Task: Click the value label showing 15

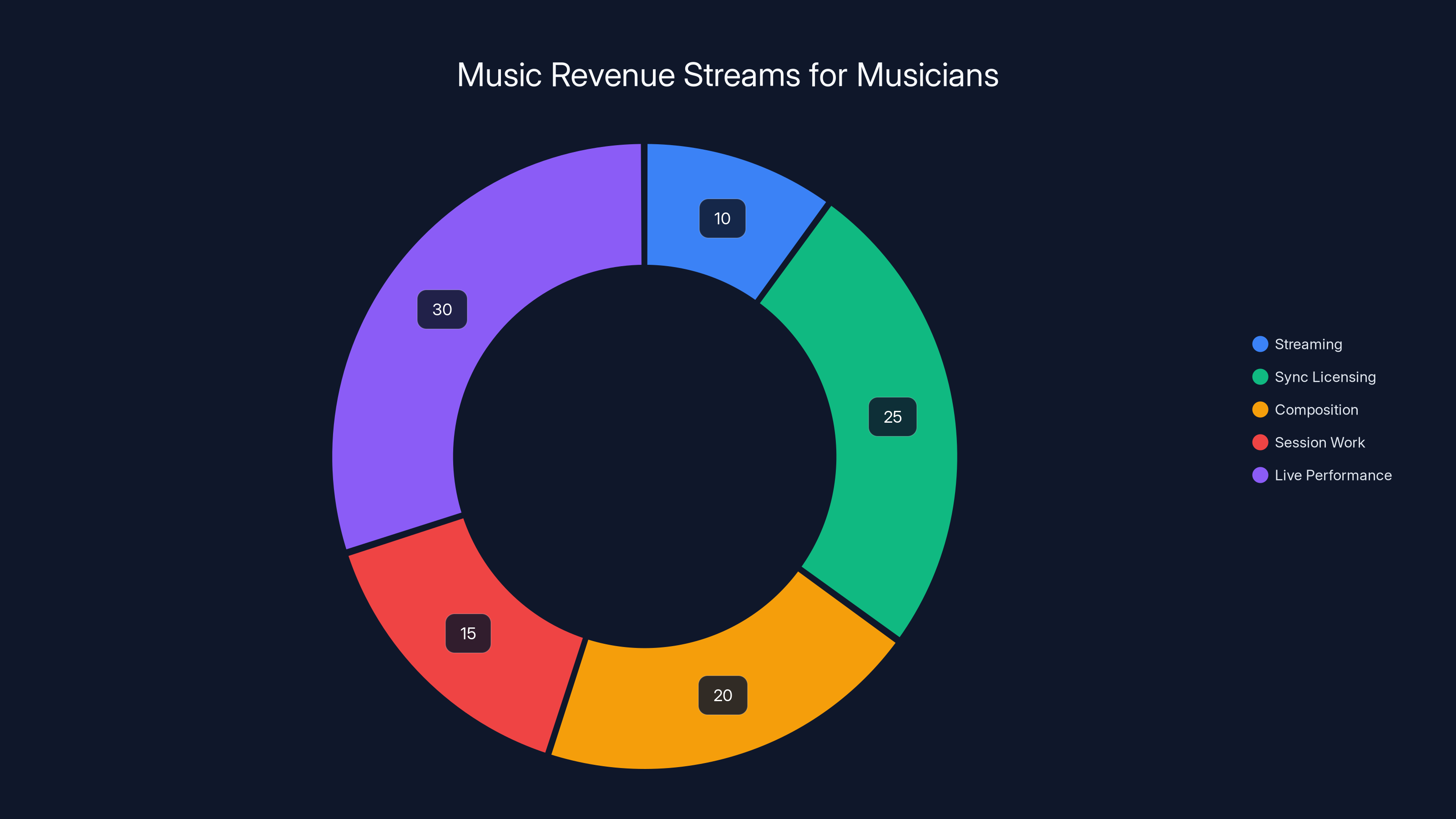Action: 468,633
